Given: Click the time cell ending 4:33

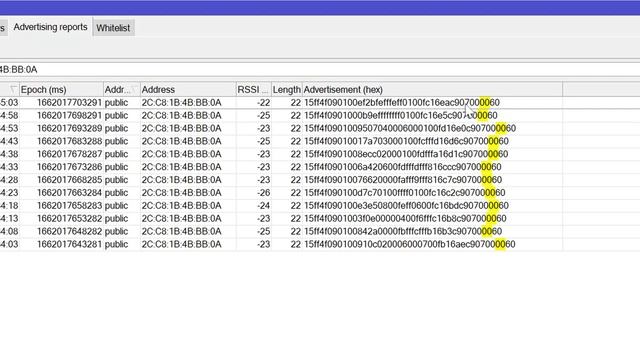Looking at the screenshot, I should 9,167.
